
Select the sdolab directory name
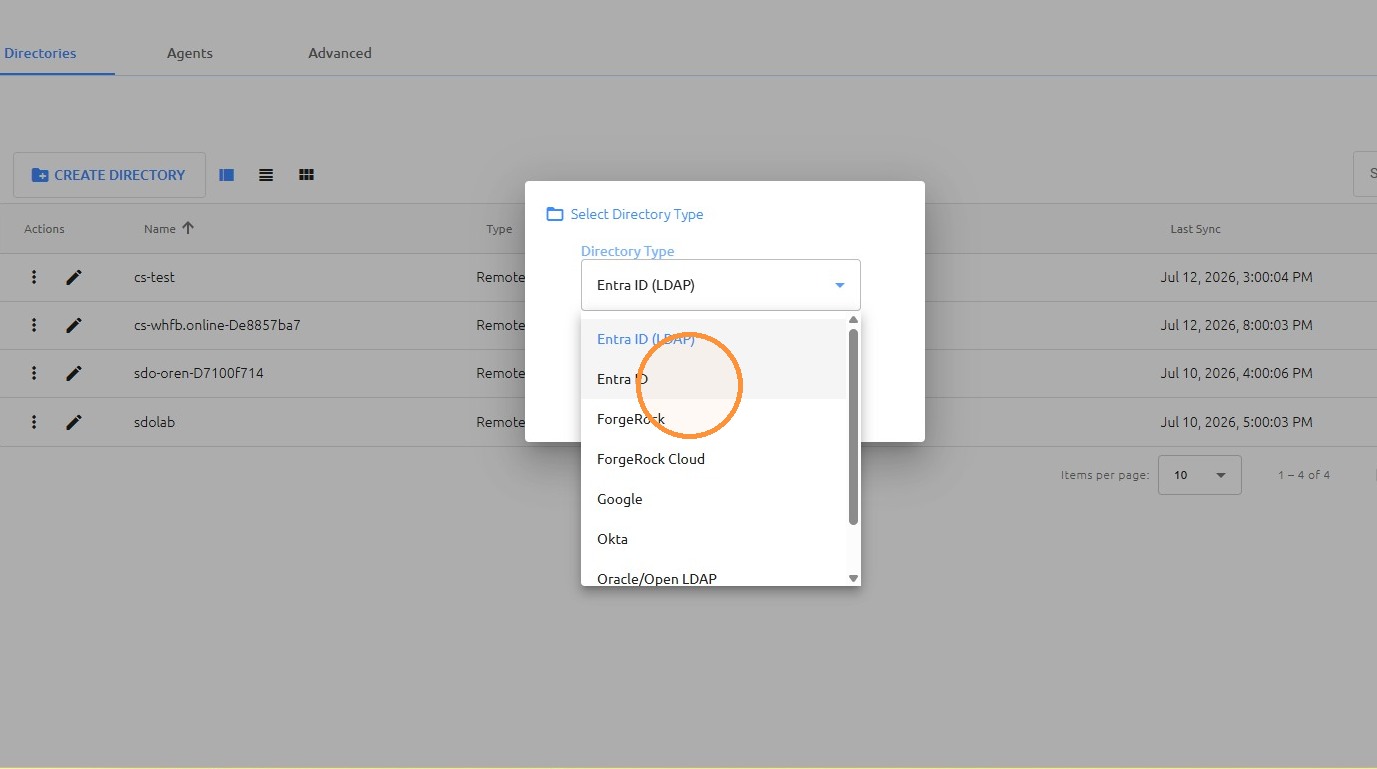point(154,422)
